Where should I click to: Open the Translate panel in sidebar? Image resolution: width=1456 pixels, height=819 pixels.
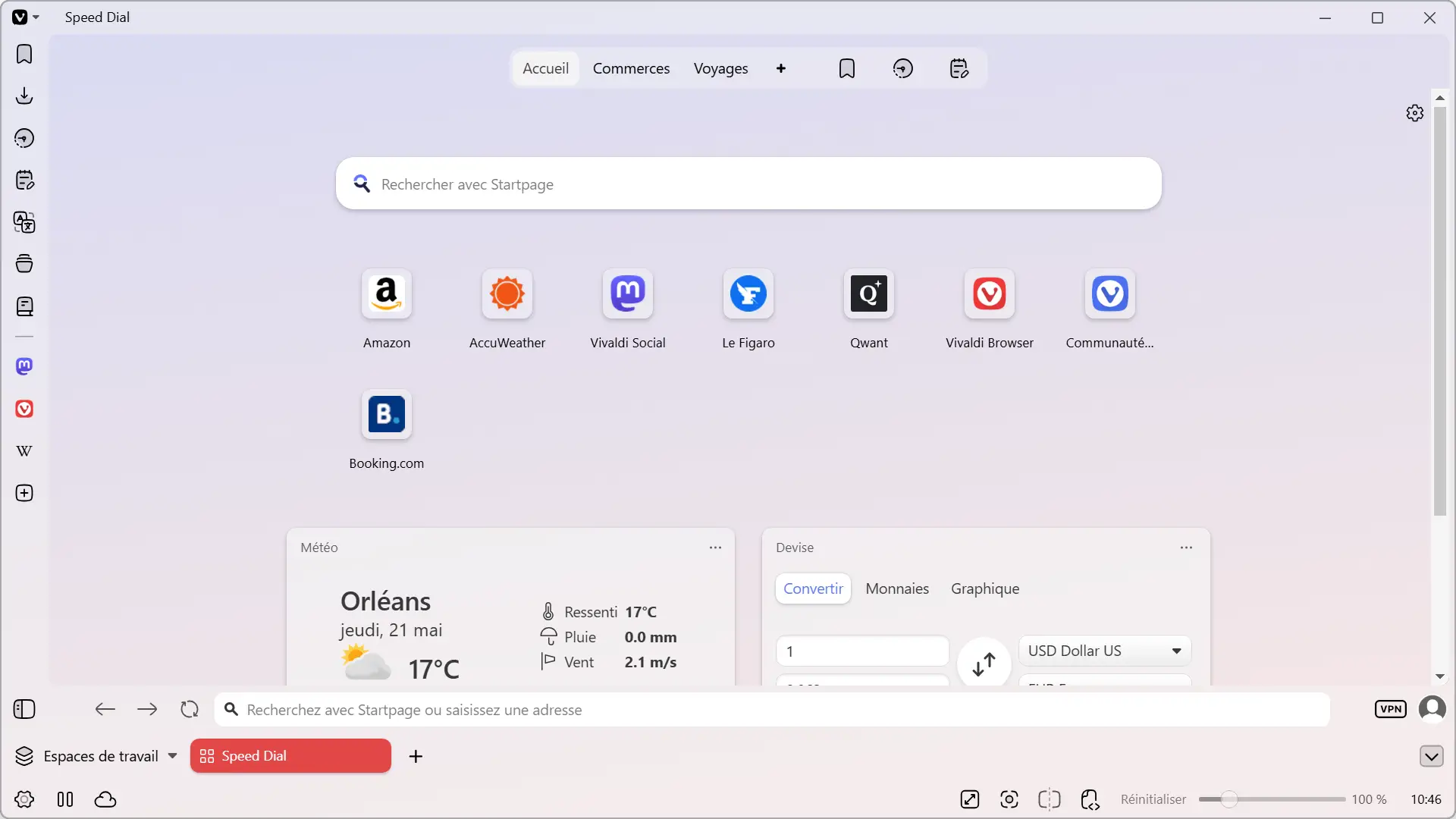pyautogui.click(x=24, y=222)
